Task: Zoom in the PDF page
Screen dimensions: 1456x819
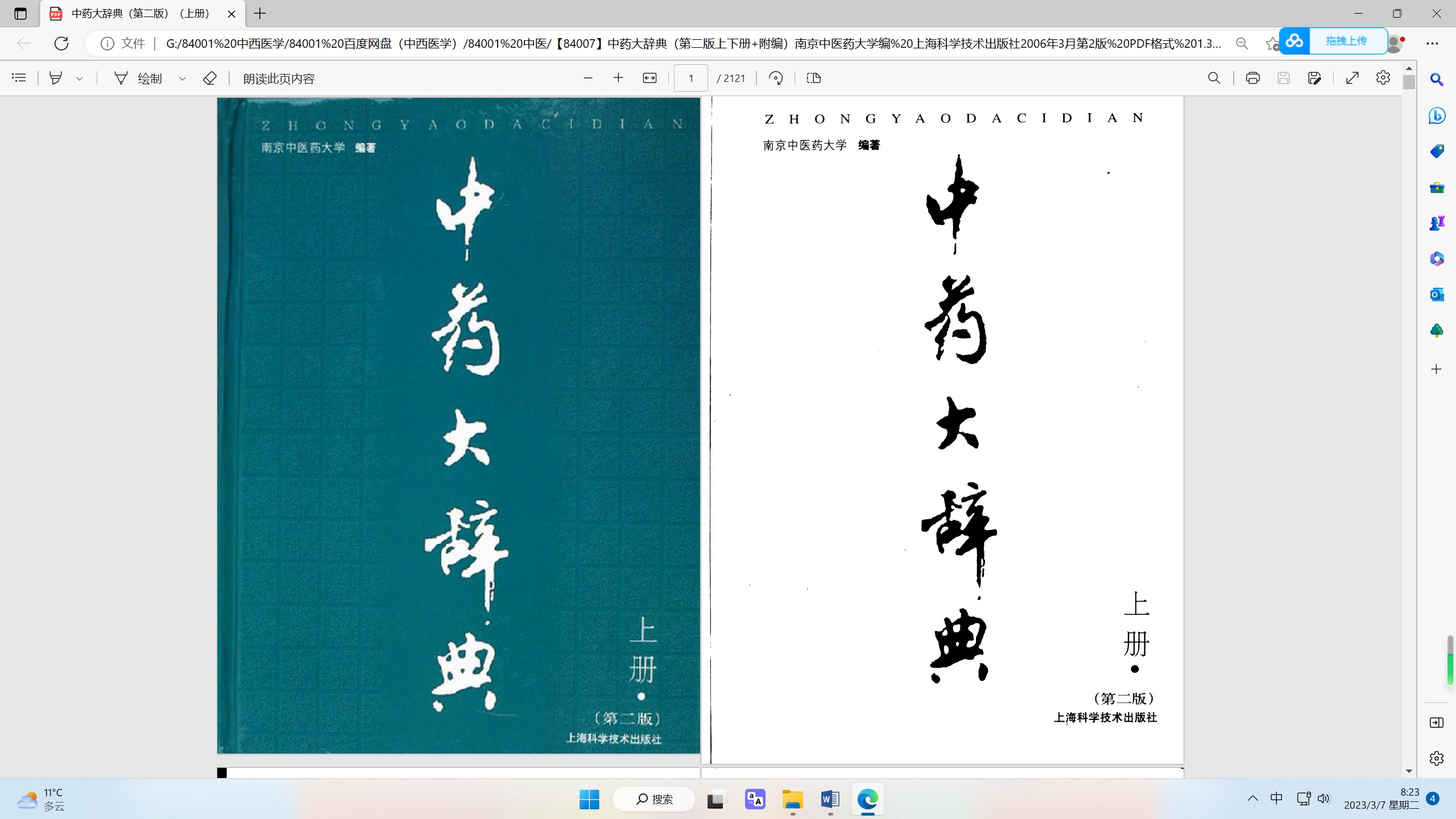Action: pos(618,78)
